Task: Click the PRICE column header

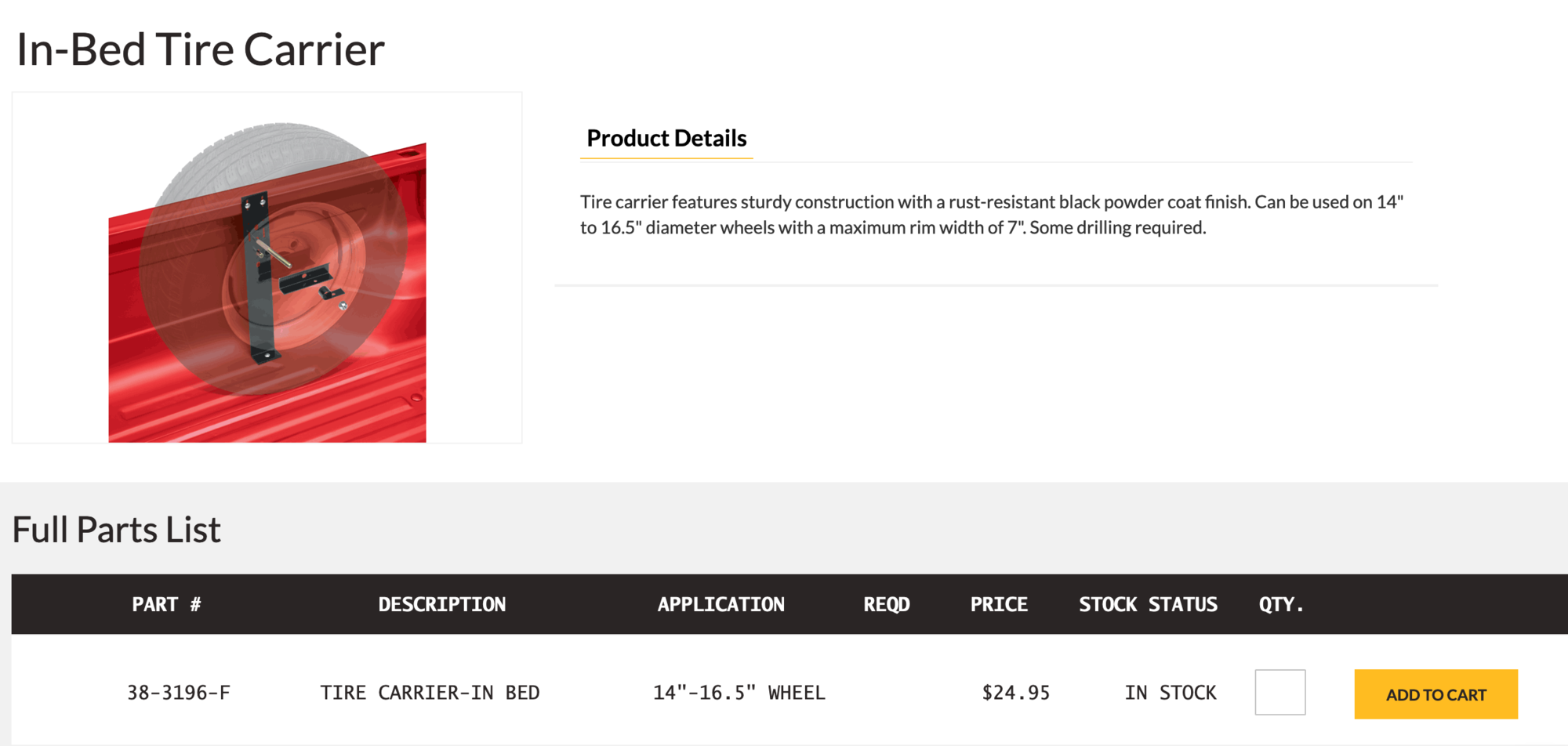Action: 999,604
